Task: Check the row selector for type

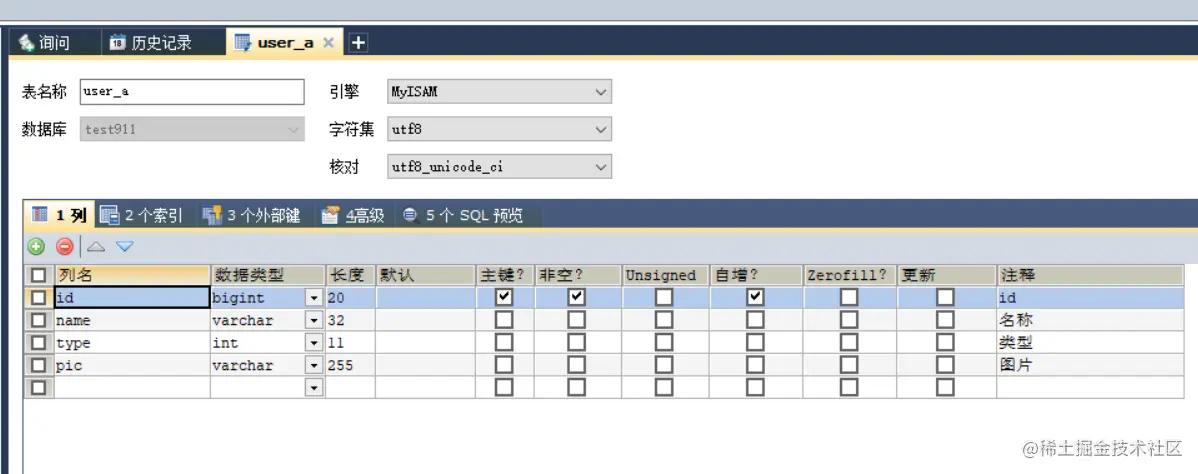Action: coord(39,343)
